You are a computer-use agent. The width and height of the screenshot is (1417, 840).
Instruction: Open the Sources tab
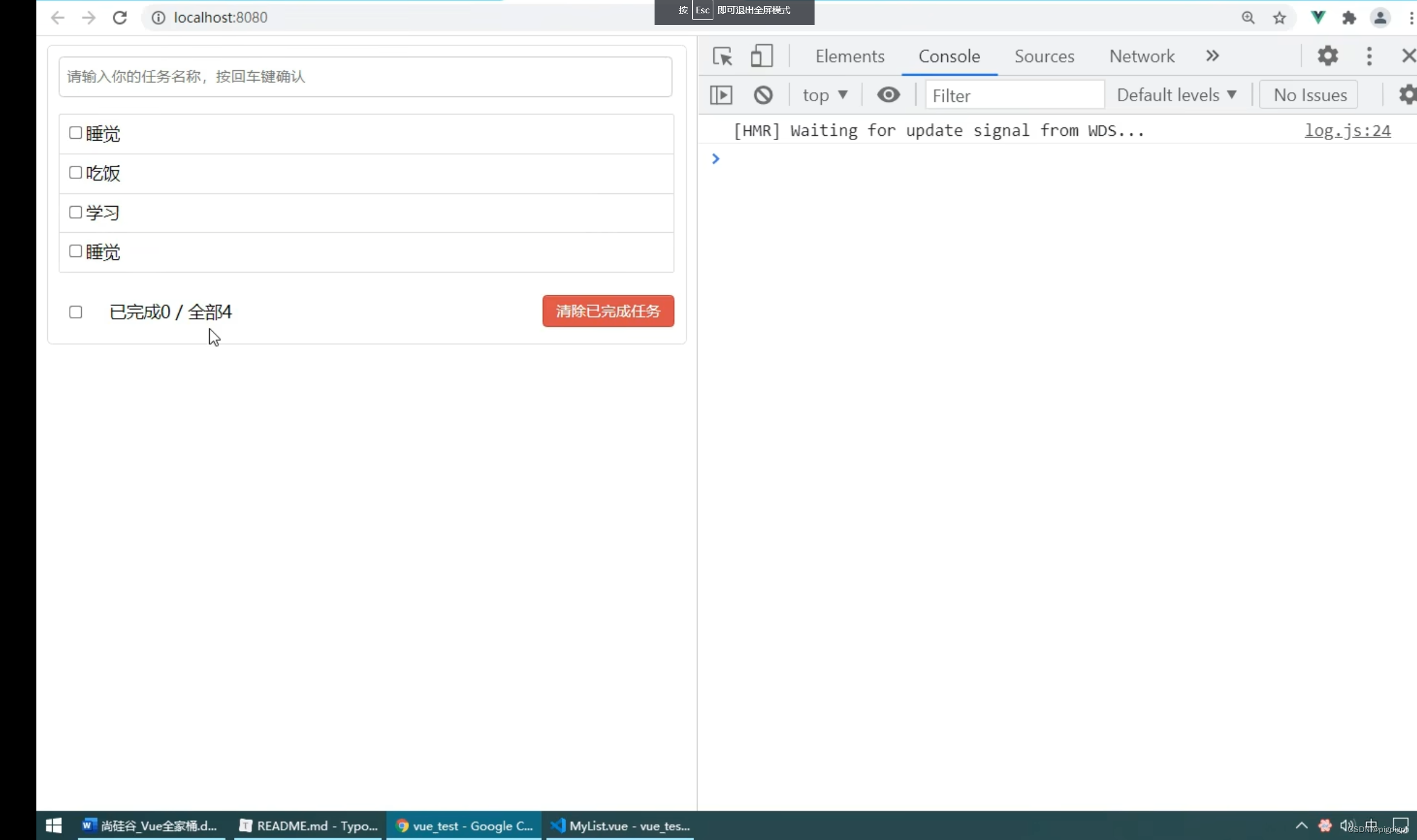[1044, 56]
